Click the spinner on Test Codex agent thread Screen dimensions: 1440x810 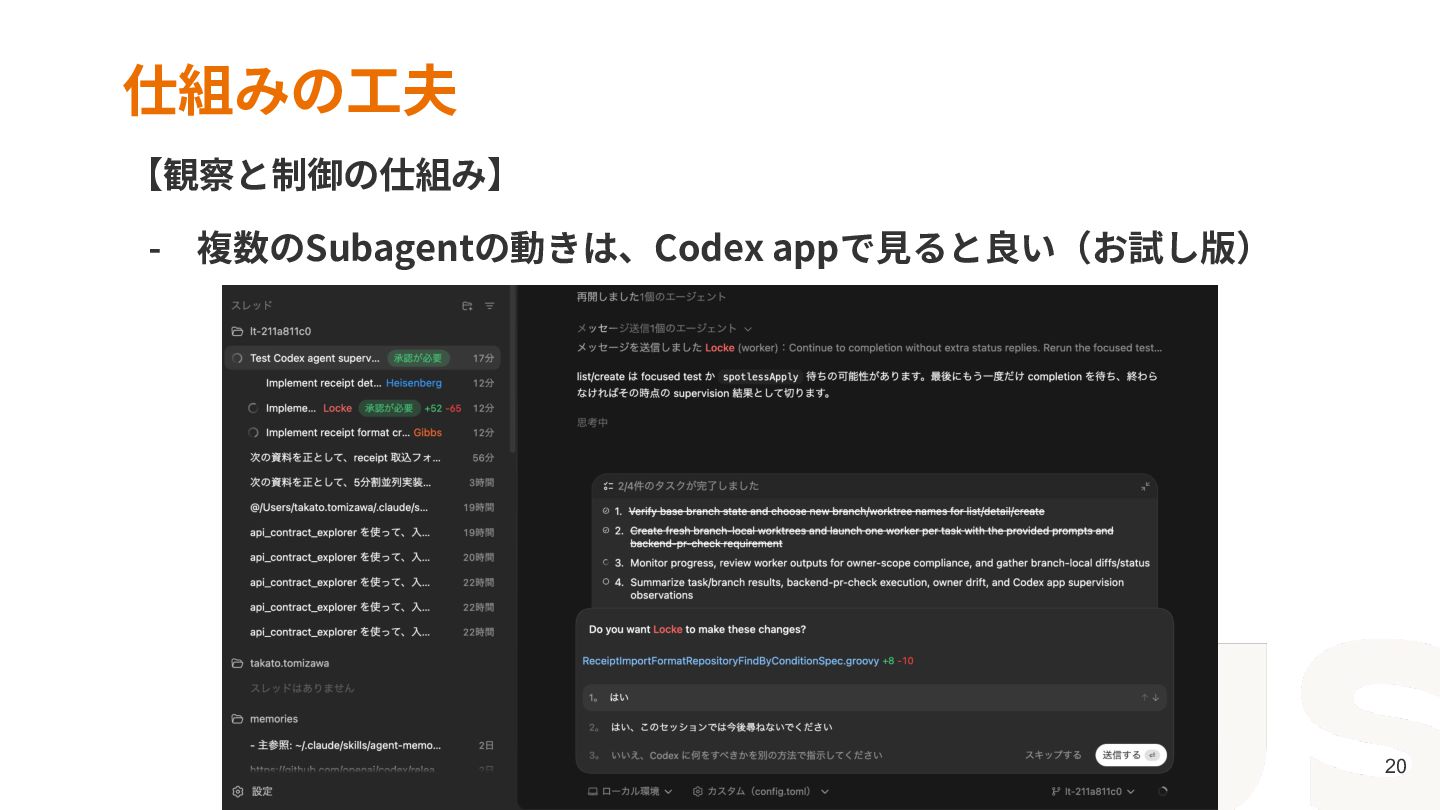[x=237, y=358]
